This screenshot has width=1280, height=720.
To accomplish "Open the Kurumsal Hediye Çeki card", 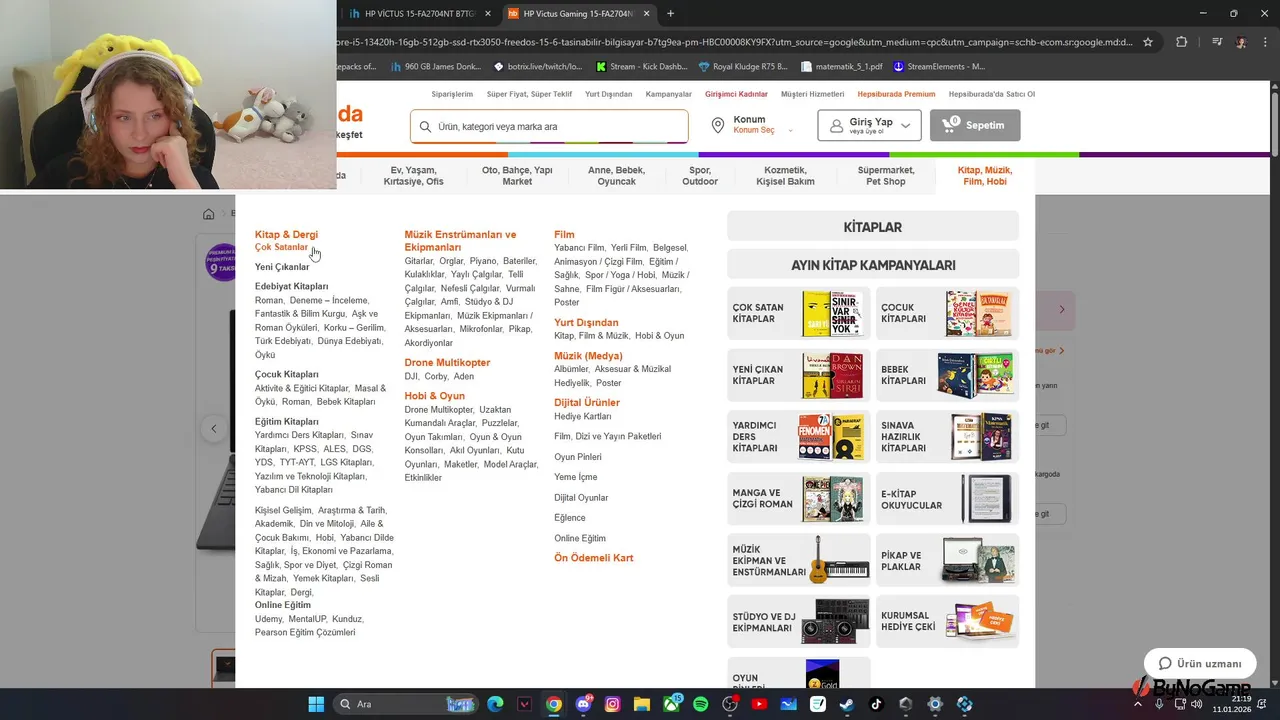I will pyautogui.click(x=947, y=622).
